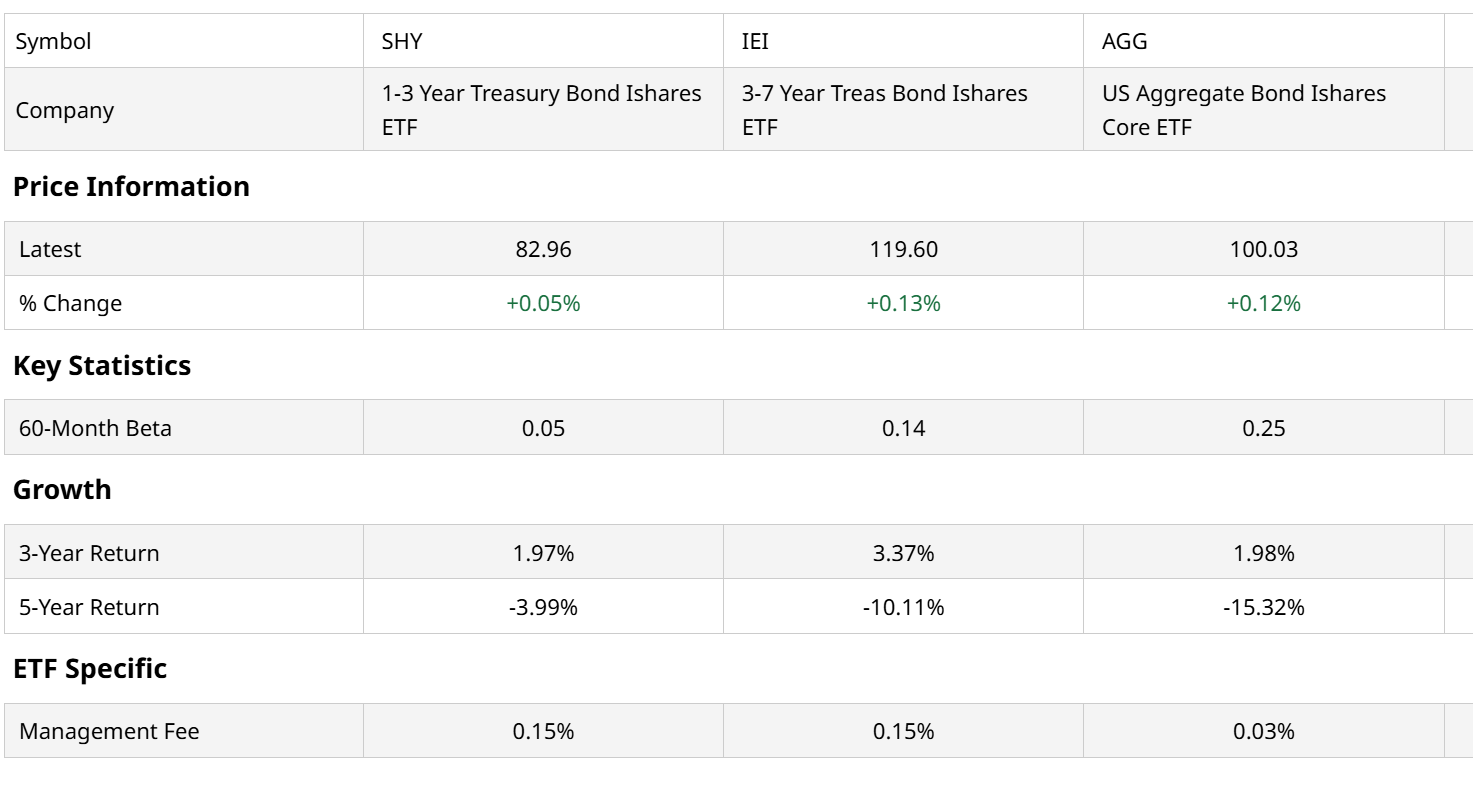The width and height of the screenshot is (1473, 803).
Task: Click the IEI 3-Year Return 3.37%
Action: (903, 553)
